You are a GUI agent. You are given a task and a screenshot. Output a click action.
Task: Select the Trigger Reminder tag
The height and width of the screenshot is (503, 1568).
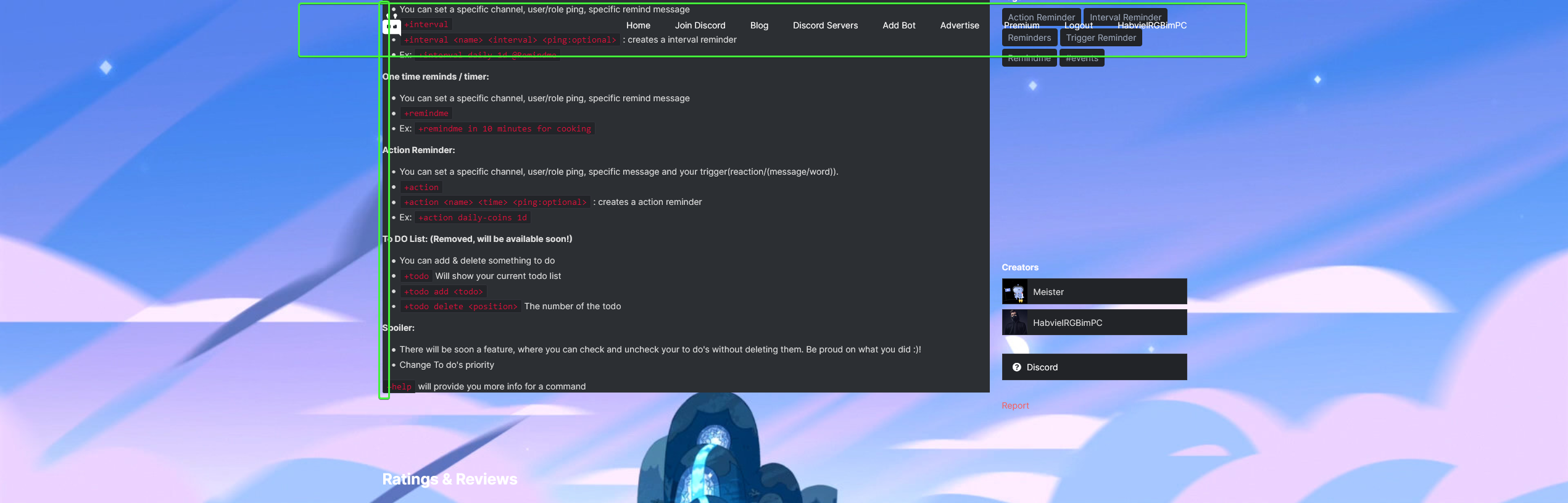[1100, 38]
